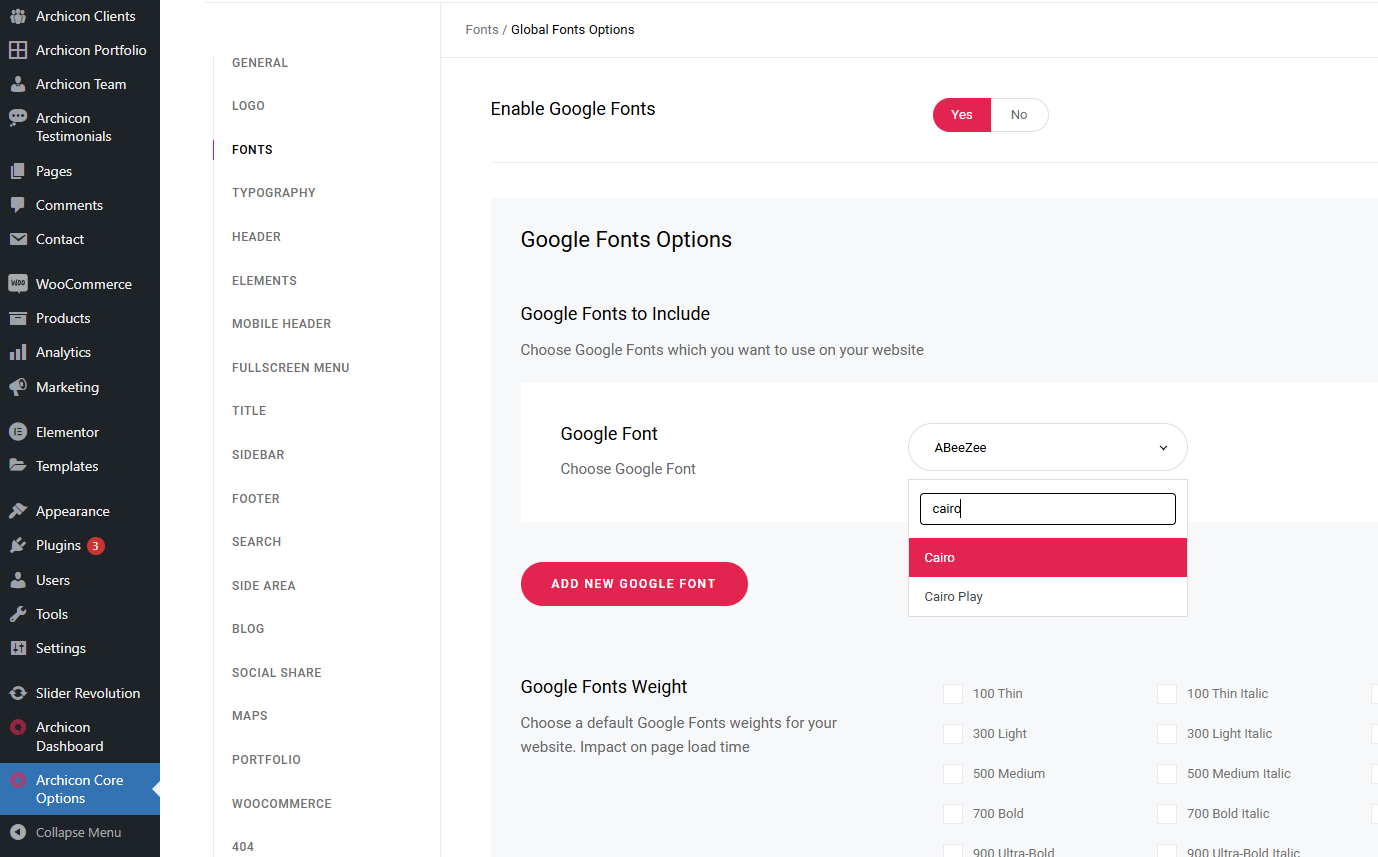Click the font search input field
This screenshot has height=857, width=1378.
coord(1047,509)
